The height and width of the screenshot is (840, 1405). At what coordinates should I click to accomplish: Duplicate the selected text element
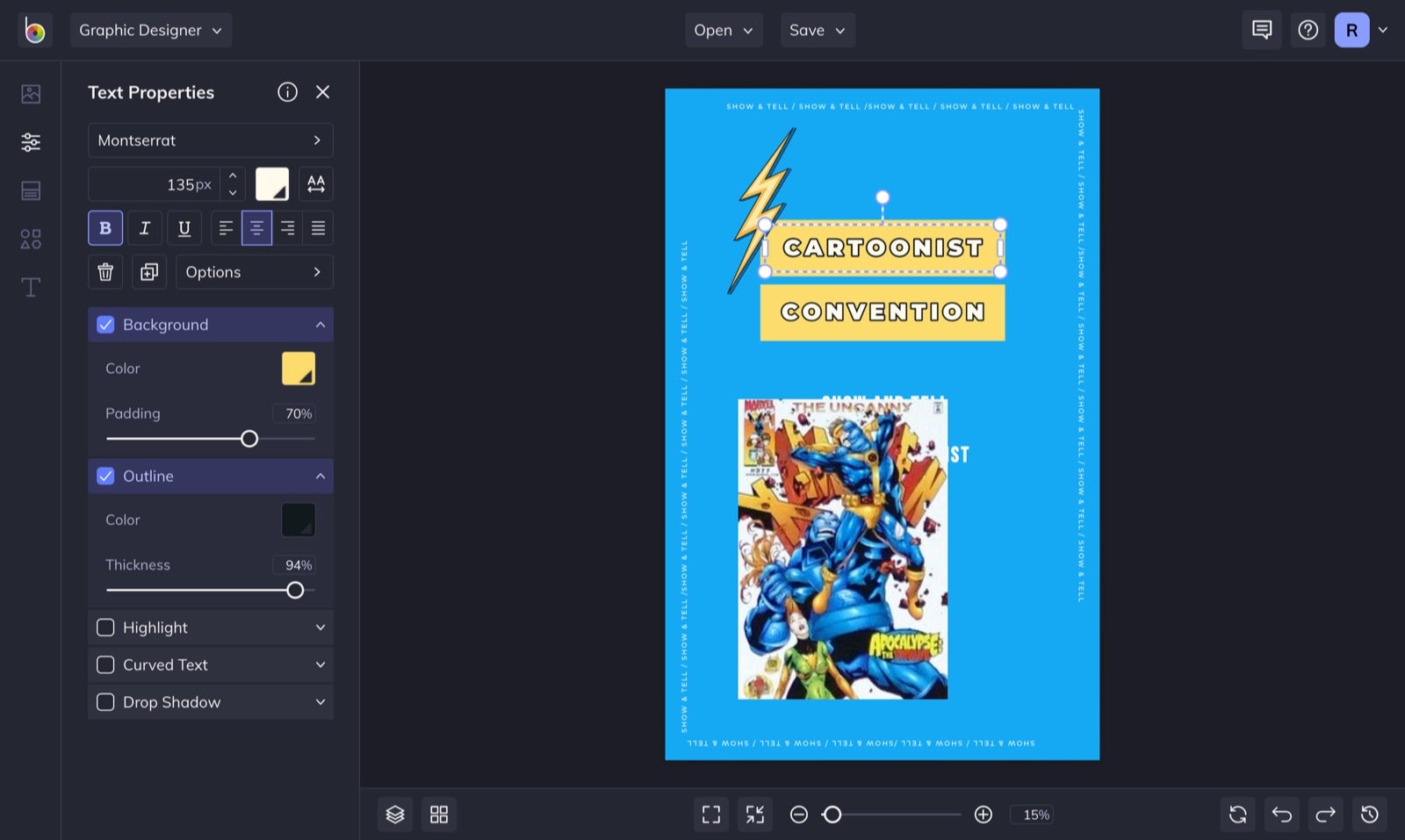[148, 272]
